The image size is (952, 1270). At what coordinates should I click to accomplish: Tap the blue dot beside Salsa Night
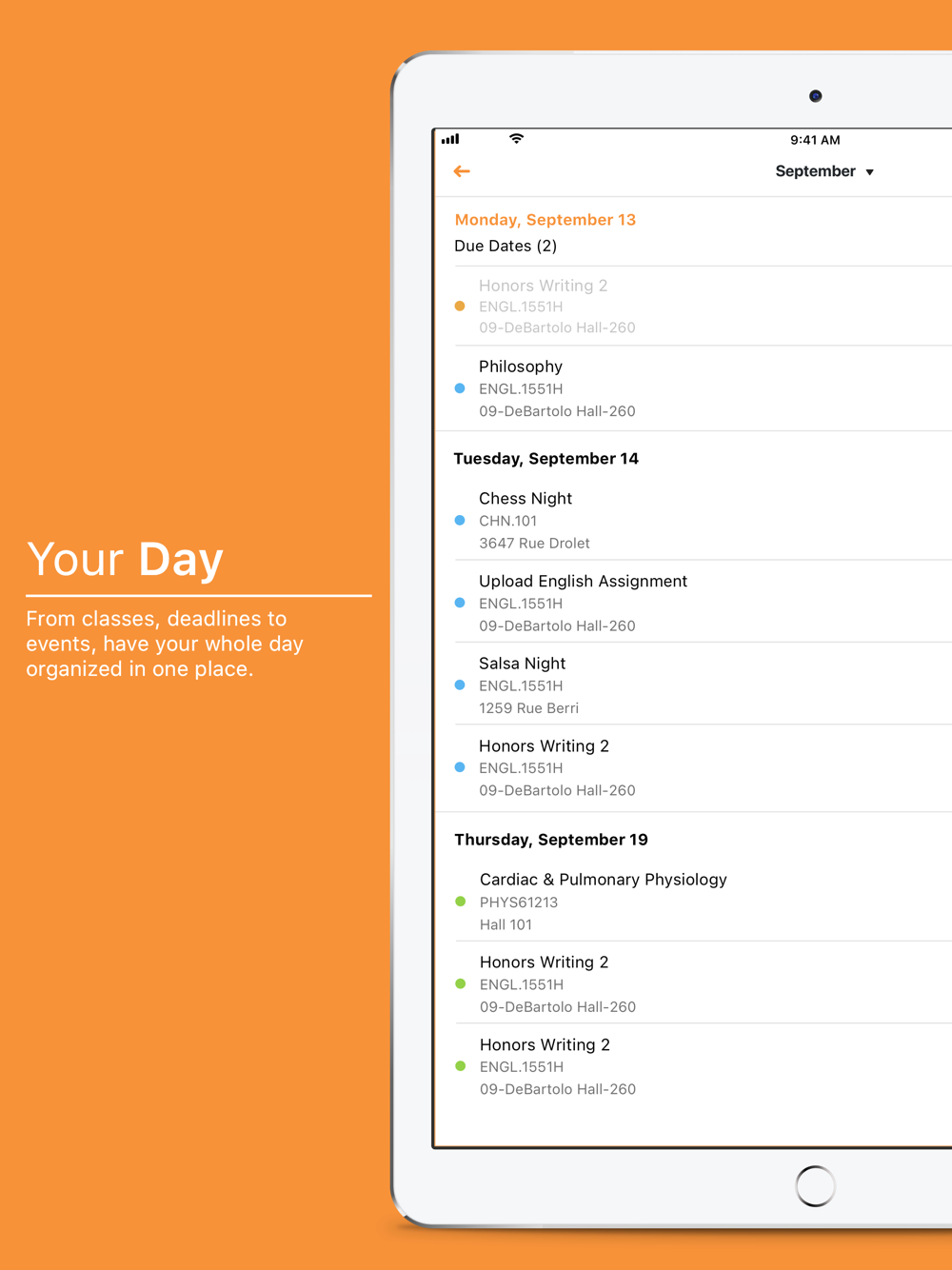460,685
